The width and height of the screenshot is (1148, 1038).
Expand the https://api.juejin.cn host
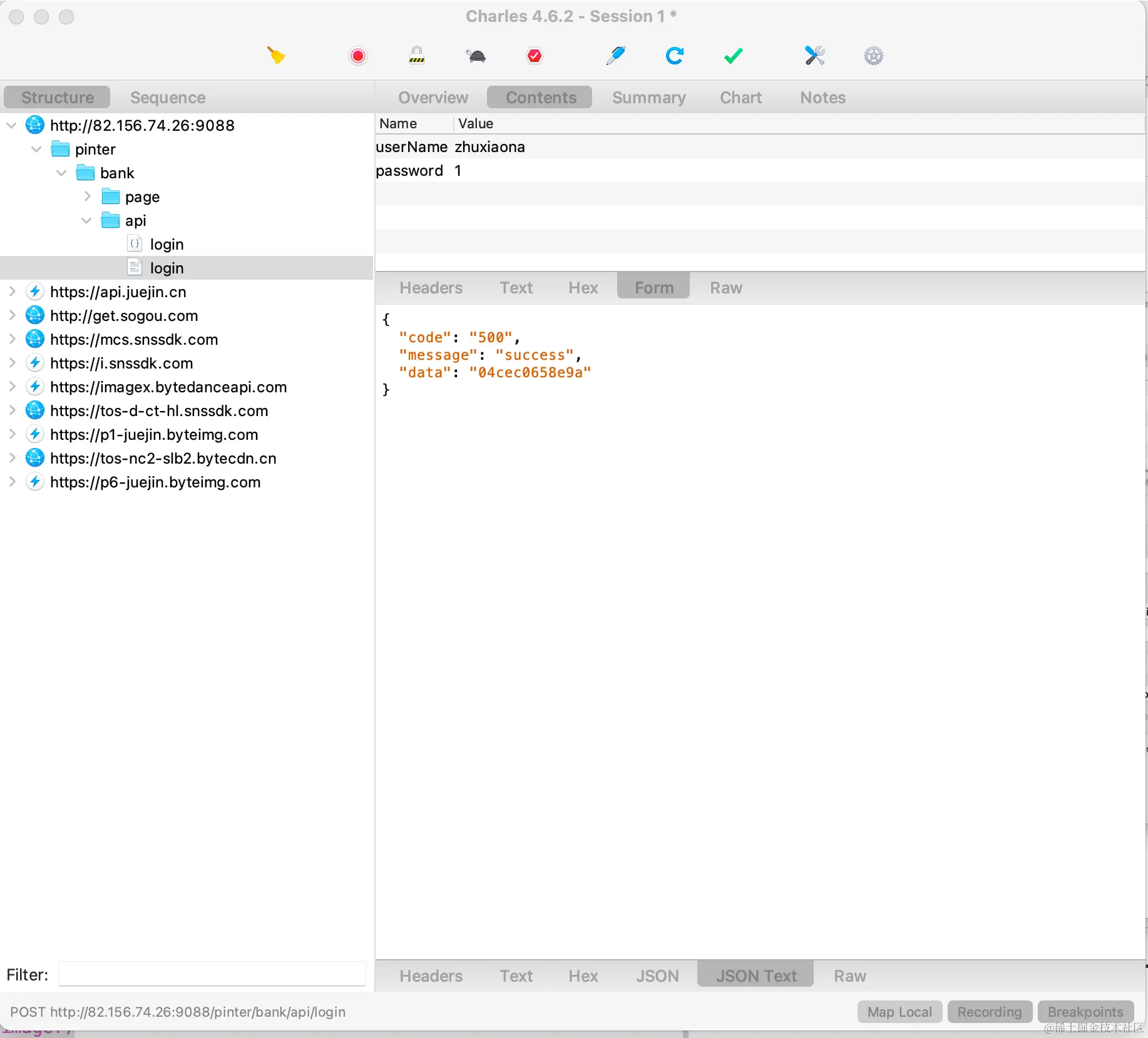(12, 292)
